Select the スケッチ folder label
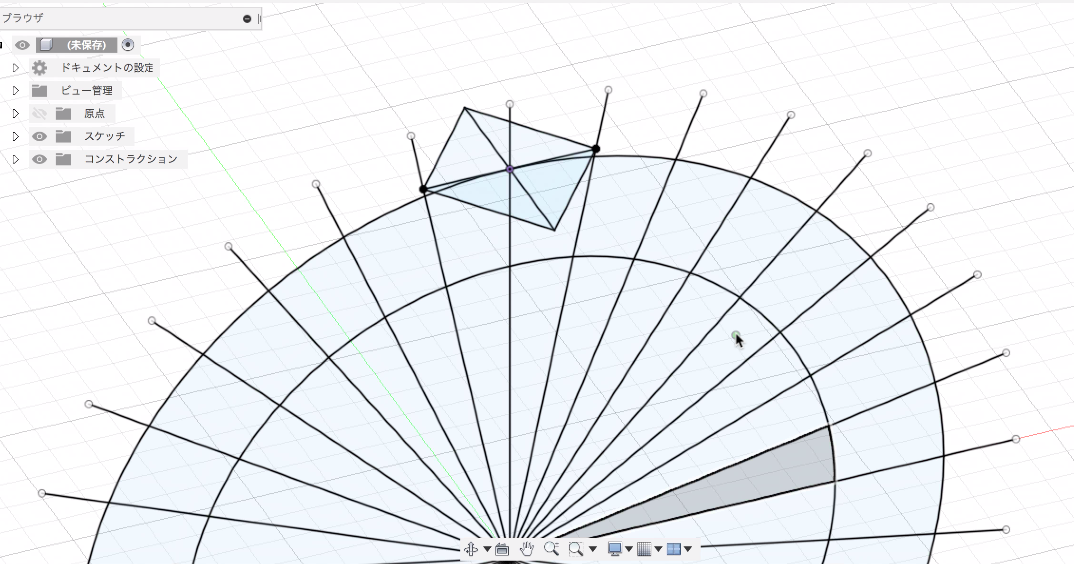The width and height of the screenshot is (1074, 564). pyautogui.click(x=104, y=136)
